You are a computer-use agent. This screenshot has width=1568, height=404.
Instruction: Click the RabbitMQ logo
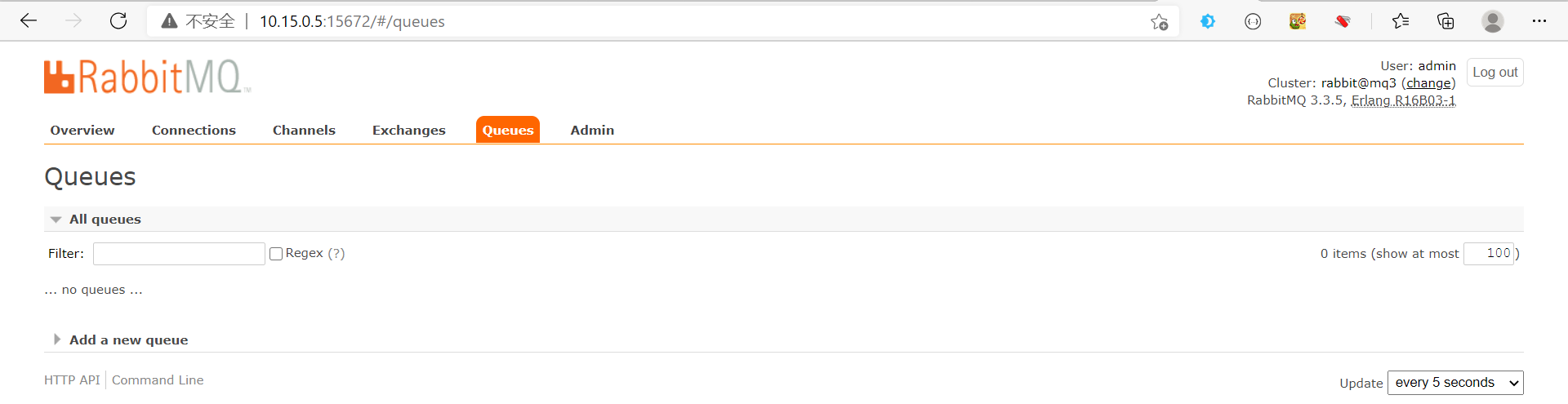tap(147, 77)
